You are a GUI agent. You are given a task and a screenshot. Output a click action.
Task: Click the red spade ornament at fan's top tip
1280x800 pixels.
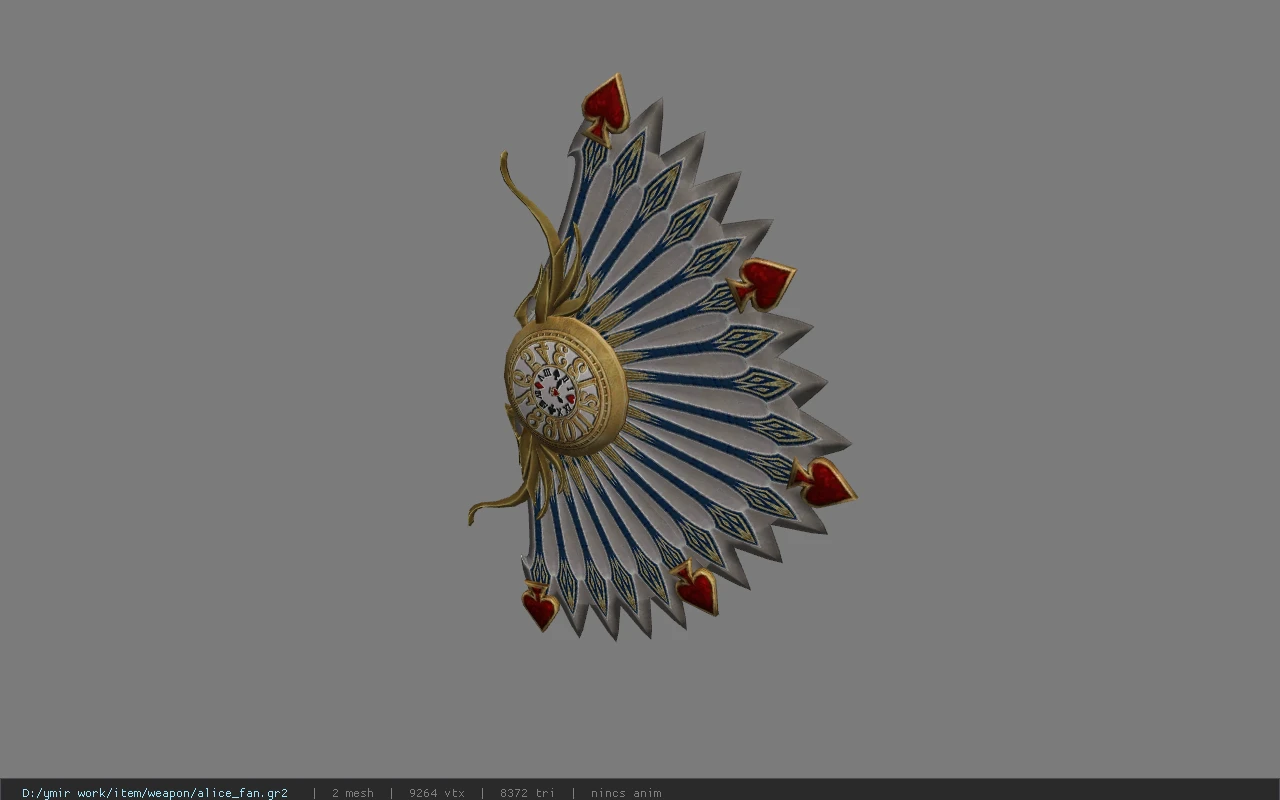pyautogui.click(x=605, y=105)
